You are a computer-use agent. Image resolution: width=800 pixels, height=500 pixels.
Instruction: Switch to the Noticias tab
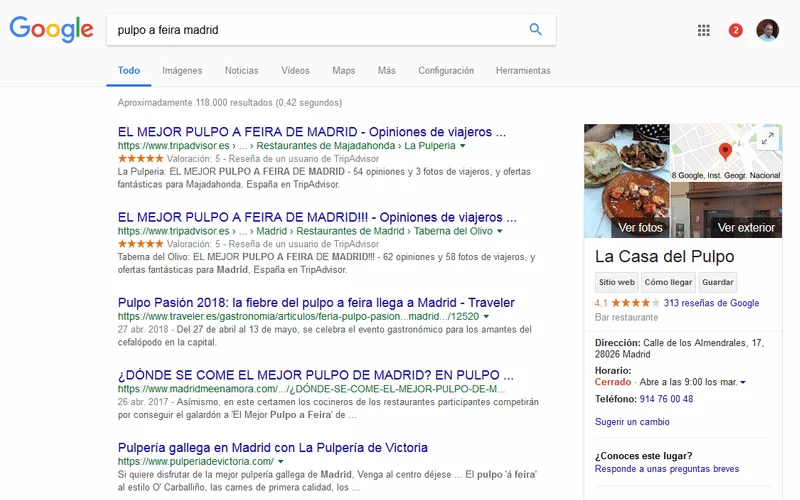(241, 70)
